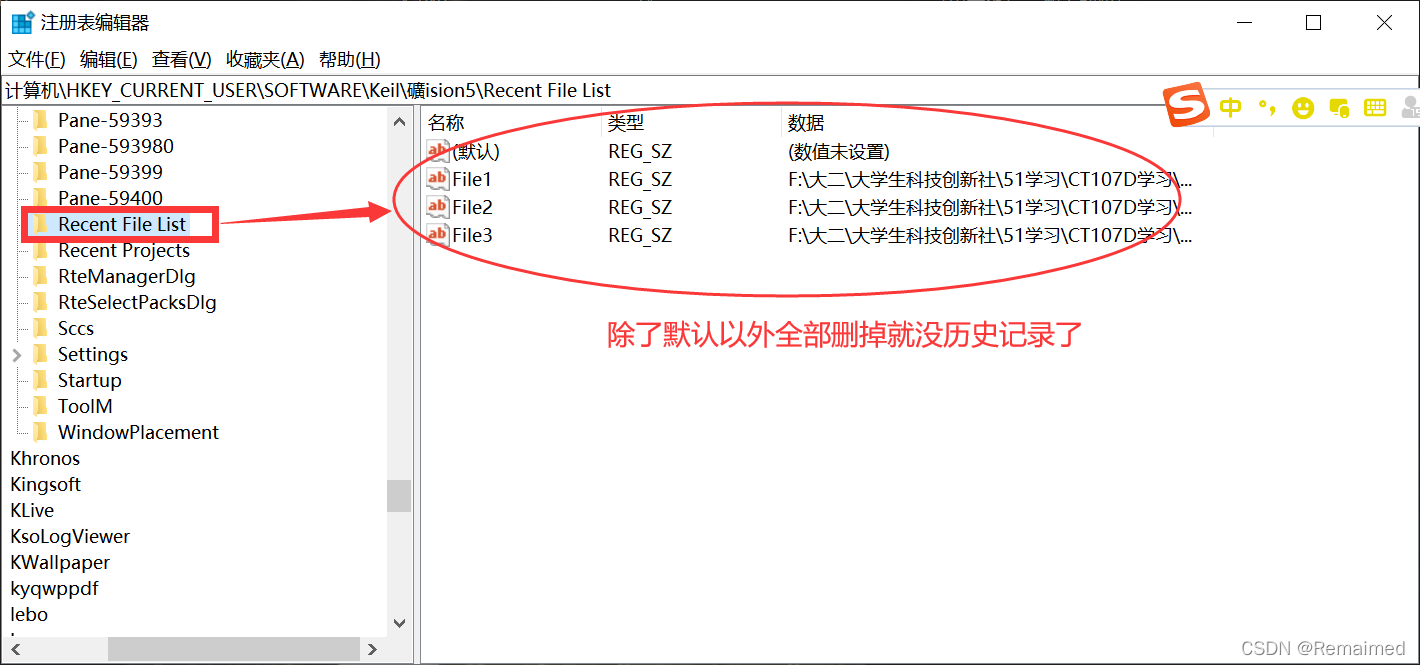The height and width of the screenshot is (665, 1420).
Task: Click the File3 data path cell
Action: point(990,235)
